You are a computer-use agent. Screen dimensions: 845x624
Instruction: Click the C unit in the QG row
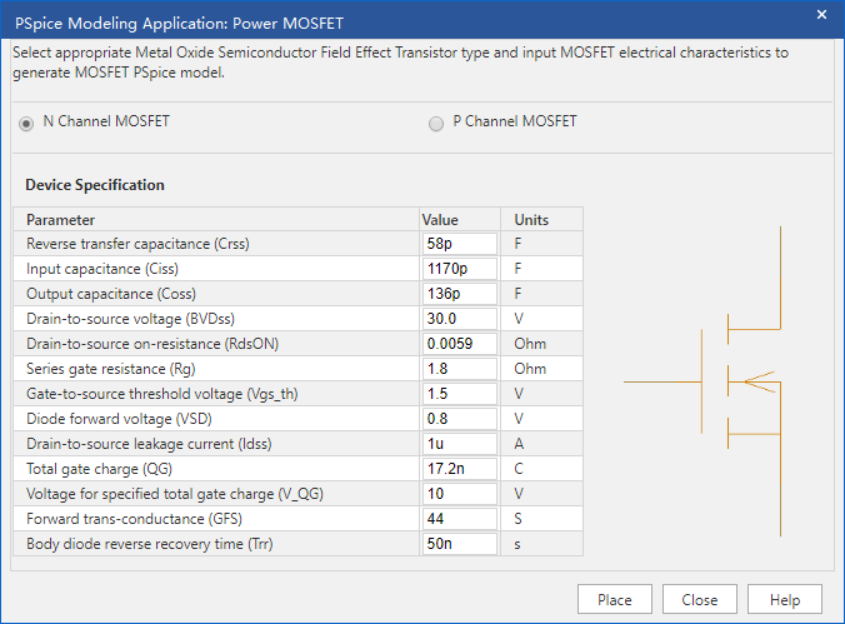(x=518, y=469)
